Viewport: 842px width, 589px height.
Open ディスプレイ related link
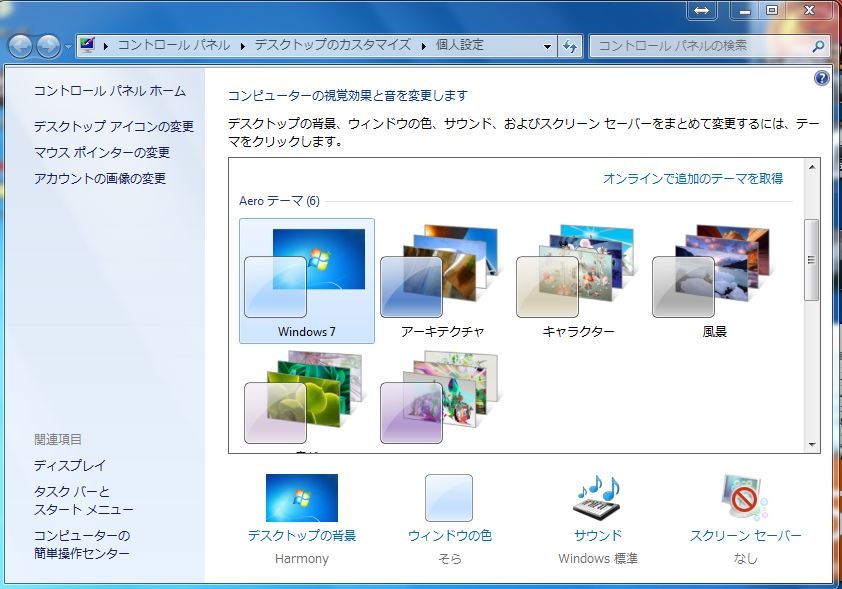(70, 466)
